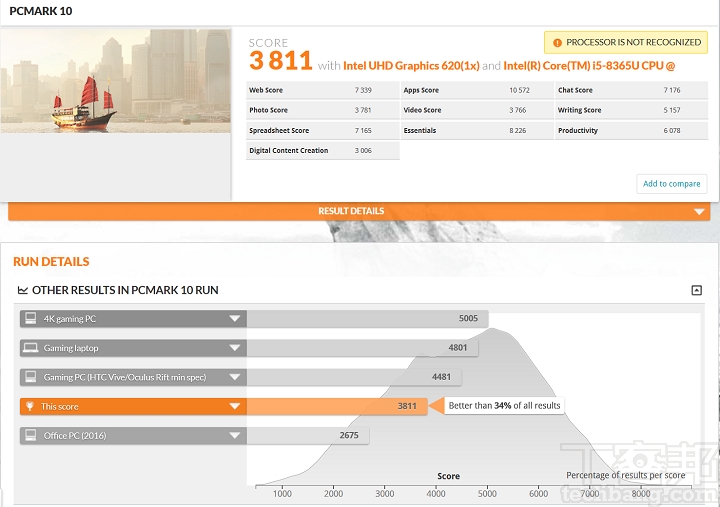Click the Office PC (2016) icon
The image size is (720, 507).
30,436
